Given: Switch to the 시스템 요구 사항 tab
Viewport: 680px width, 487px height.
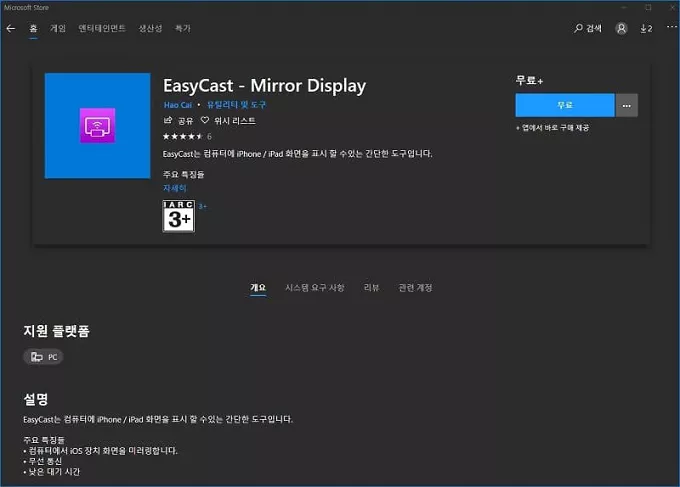Looking at the screenshot, I should [314, 288].
